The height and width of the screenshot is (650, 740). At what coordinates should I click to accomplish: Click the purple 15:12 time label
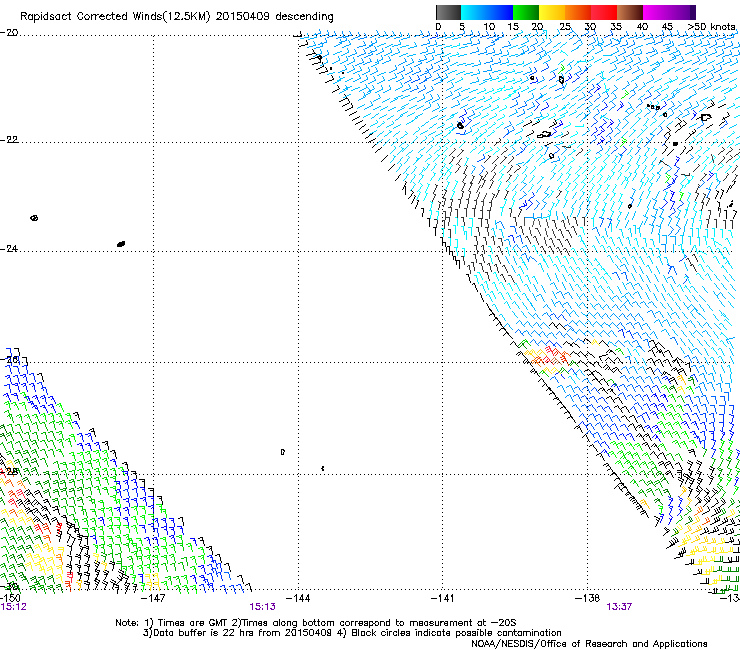coord(13,607)
